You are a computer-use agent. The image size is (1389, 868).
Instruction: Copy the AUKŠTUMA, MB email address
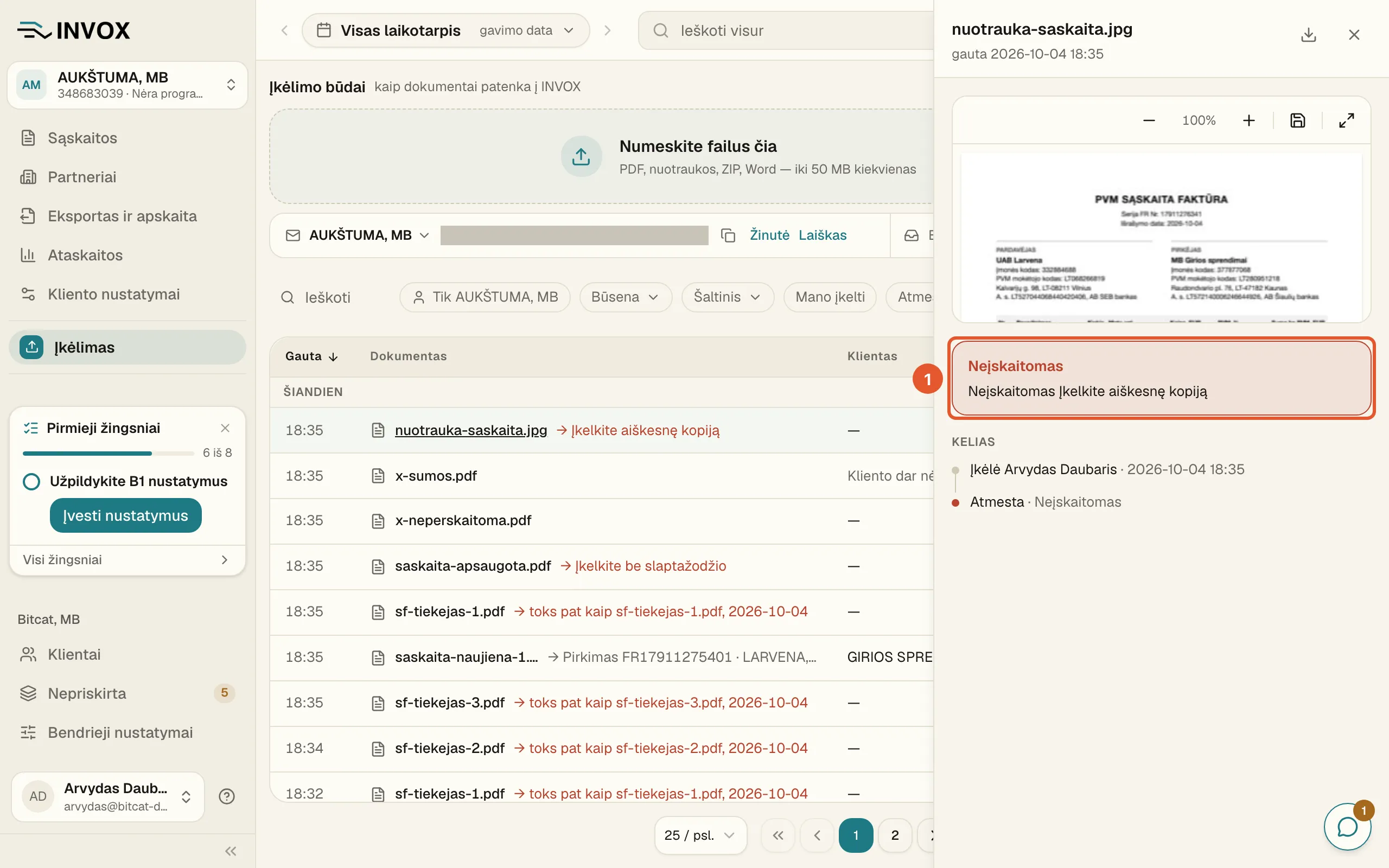[728, 235]
